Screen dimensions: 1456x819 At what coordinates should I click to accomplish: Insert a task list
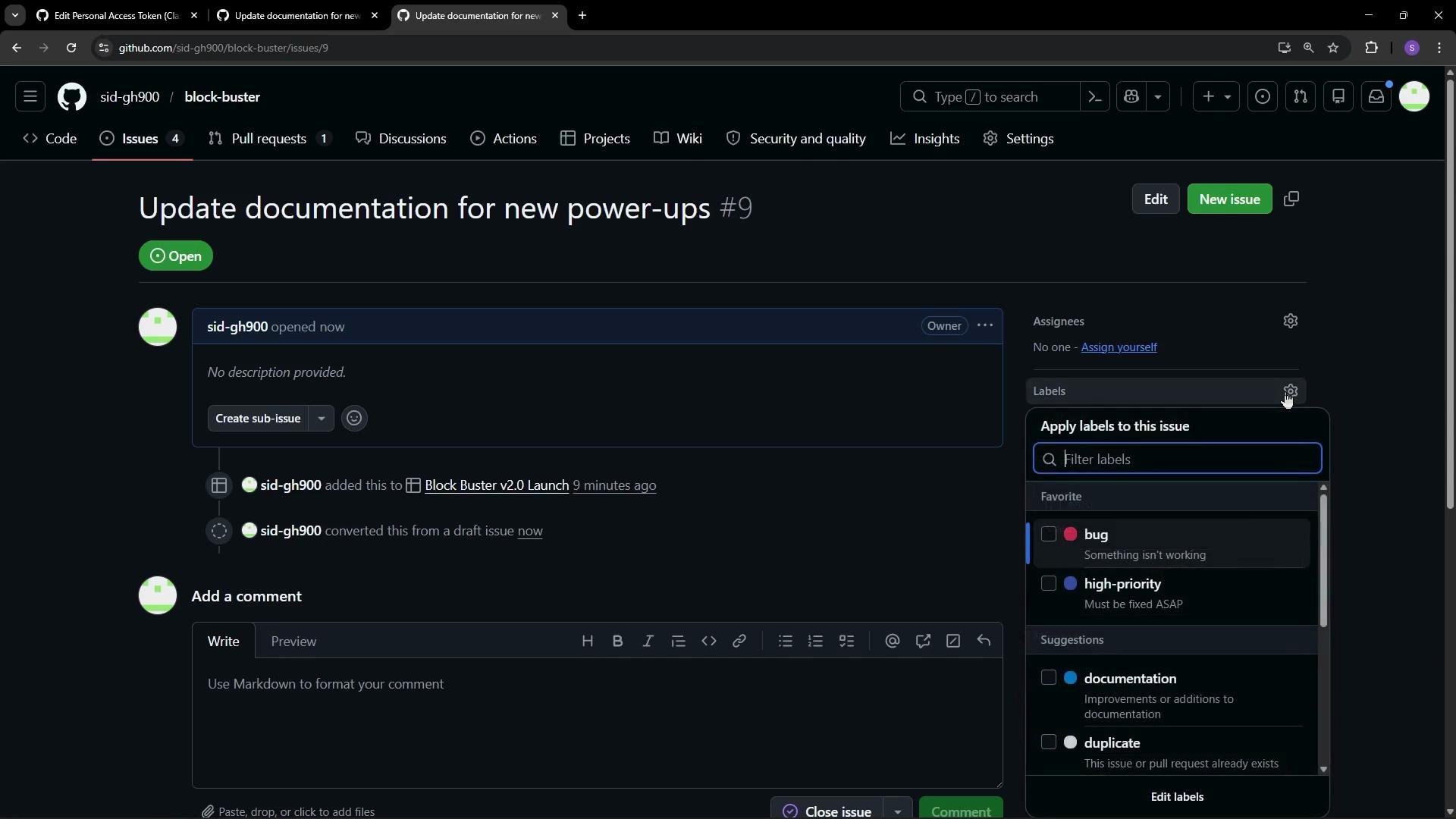(x=846, y=642)
